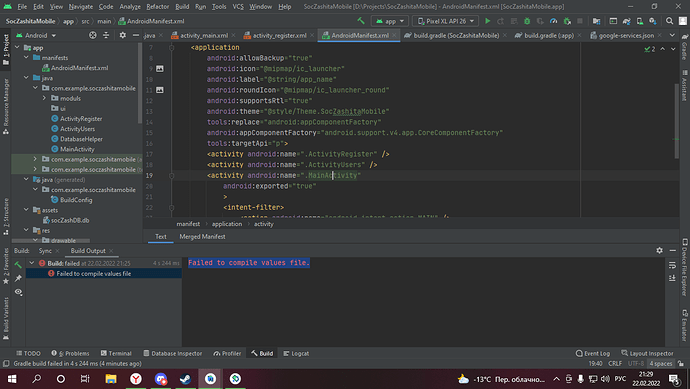
Task: Open Search Everywhere magnifier icon
Action: tap(669, 21)
